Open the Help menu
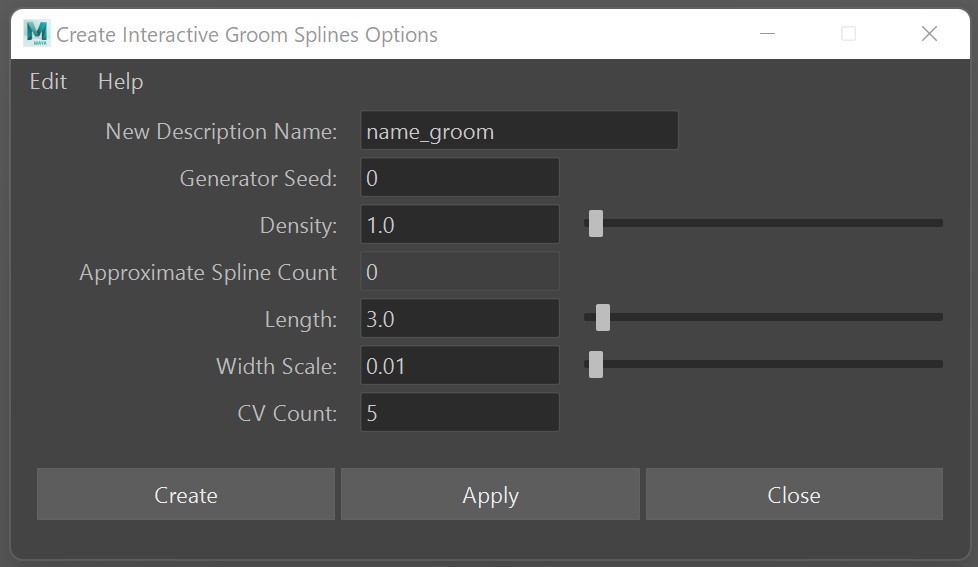This screenshot has width=978, height=567. (120, 82)
